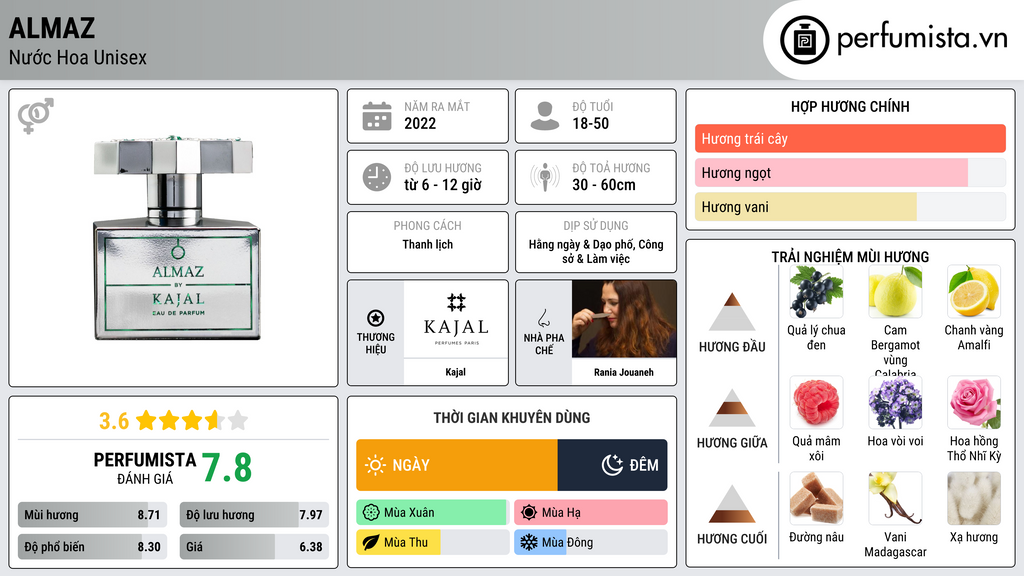Select the Hương trái cây accord bar
The height and width of the screenshot is (576, 1024).
coord(850,138)
